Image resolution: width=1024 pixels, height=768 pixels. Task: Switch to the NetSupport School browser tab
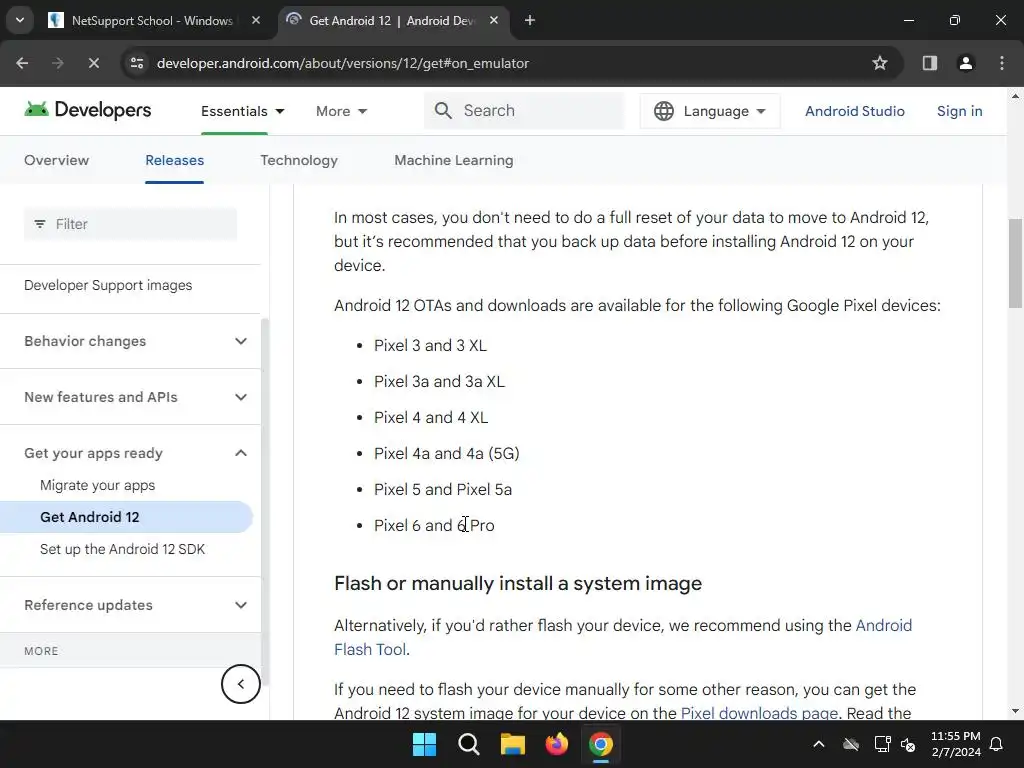pyautogui.click(x=155, y=20)
